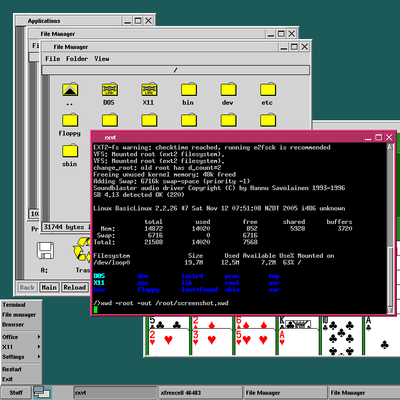Switch to rxvt in the taskbar
This screenshot has height=400, width=400.
click(115, 393)
